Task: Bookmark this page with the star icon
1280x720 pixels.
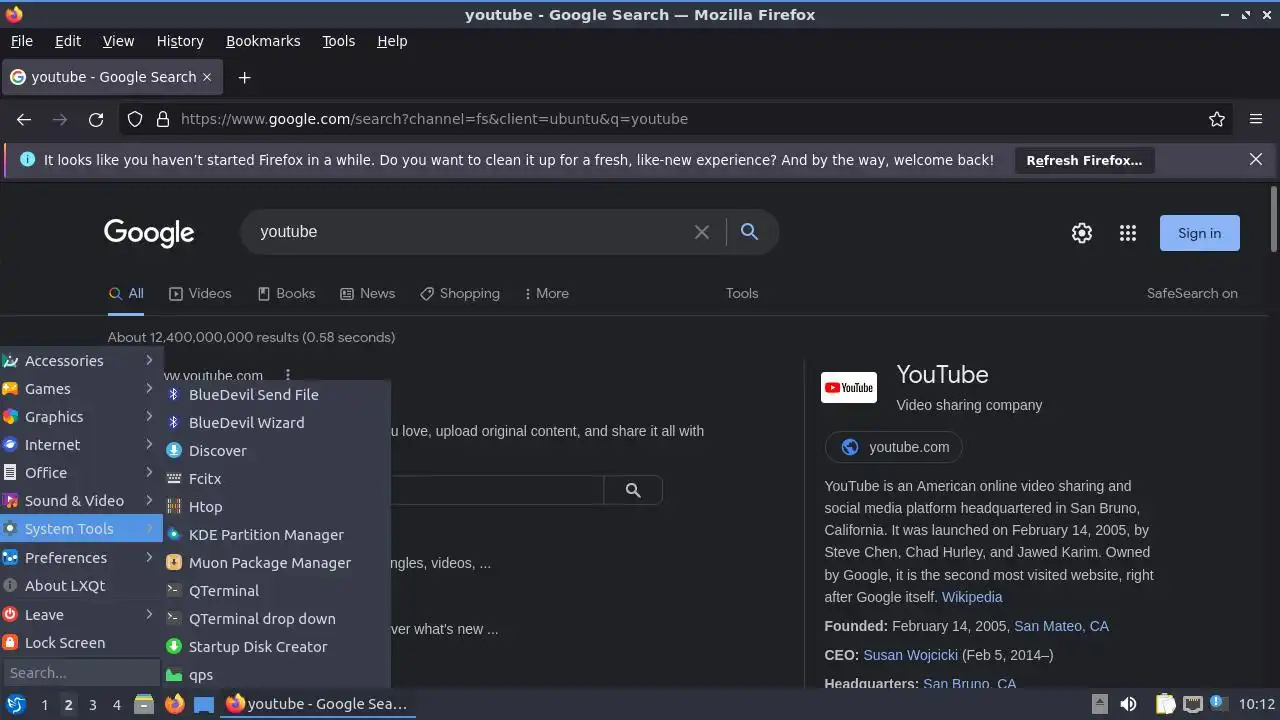Action: [1217, 119]
